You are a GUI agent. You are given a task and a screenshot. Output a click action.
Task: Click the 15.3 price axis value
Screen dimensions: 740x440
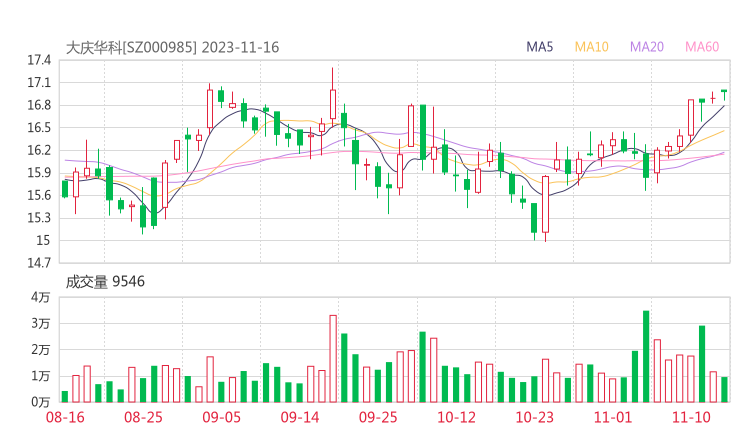tap(39, 218)
